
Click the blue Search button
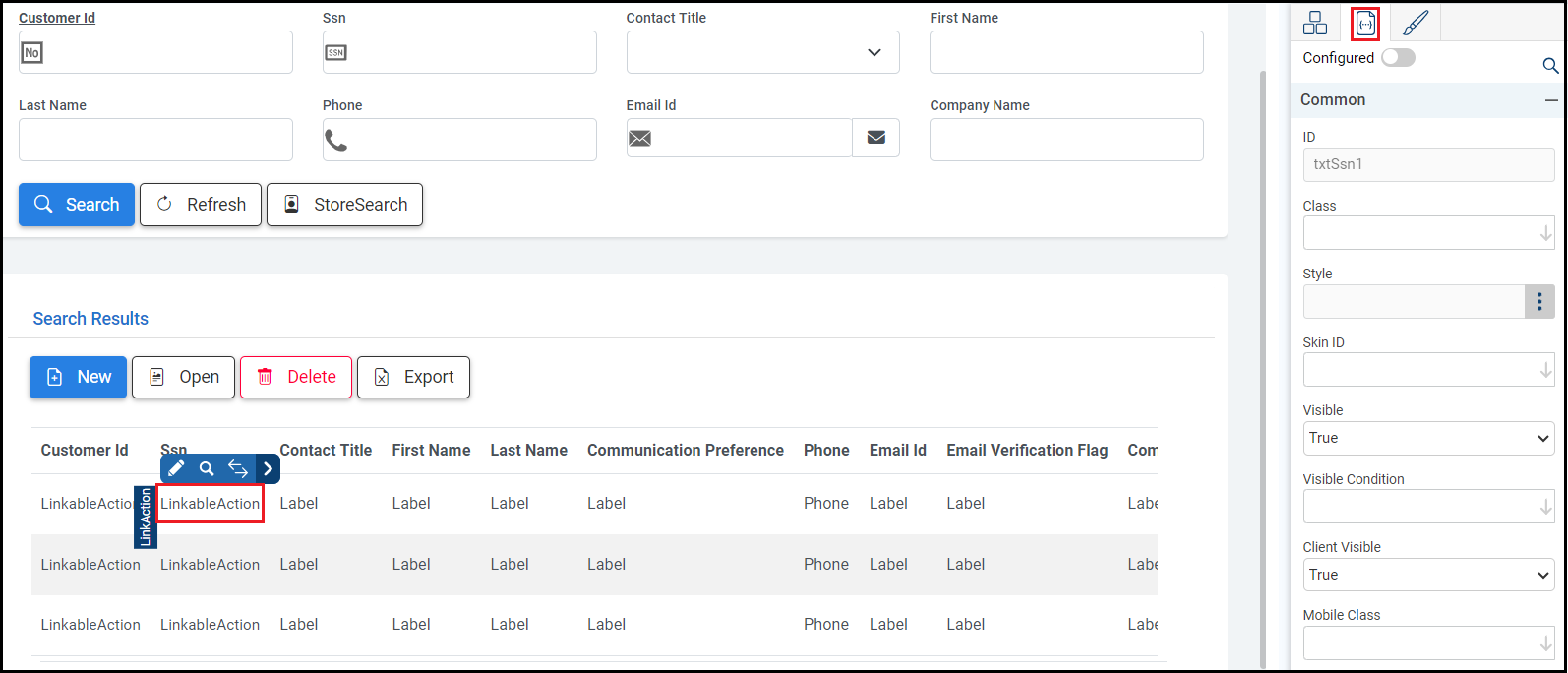77,205
